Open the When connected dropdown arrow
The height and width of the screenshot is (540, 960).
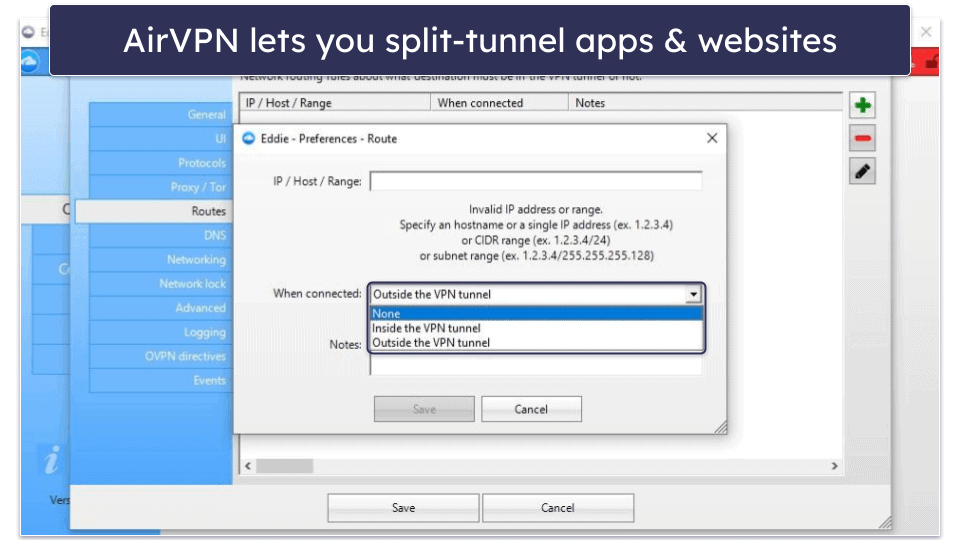693,294
